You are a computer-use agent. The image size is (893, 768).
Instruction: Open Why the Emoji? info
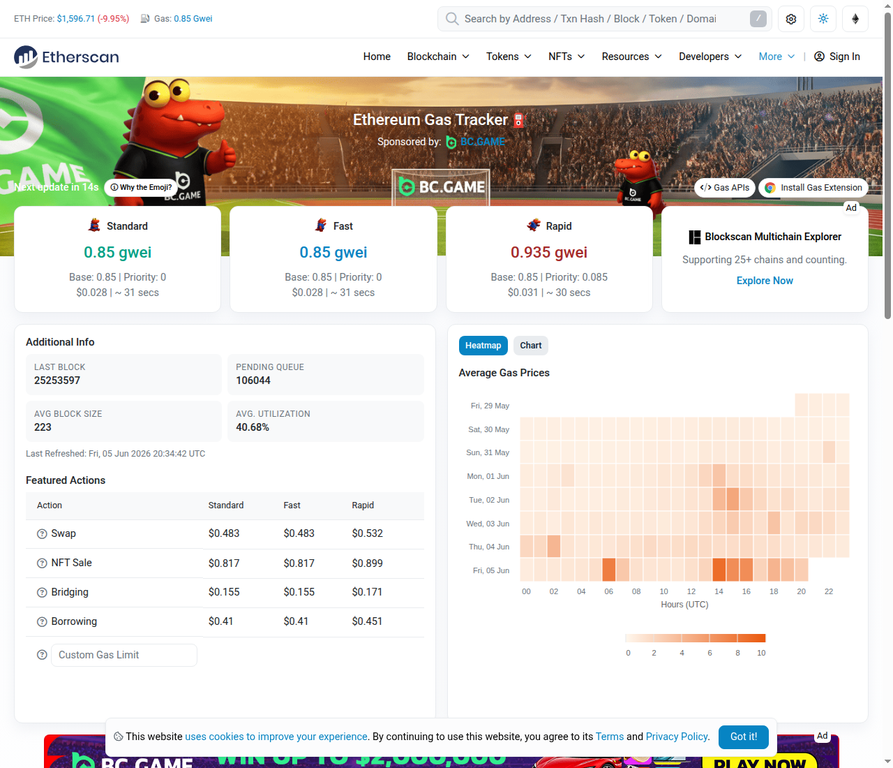[x=141, y=187]
